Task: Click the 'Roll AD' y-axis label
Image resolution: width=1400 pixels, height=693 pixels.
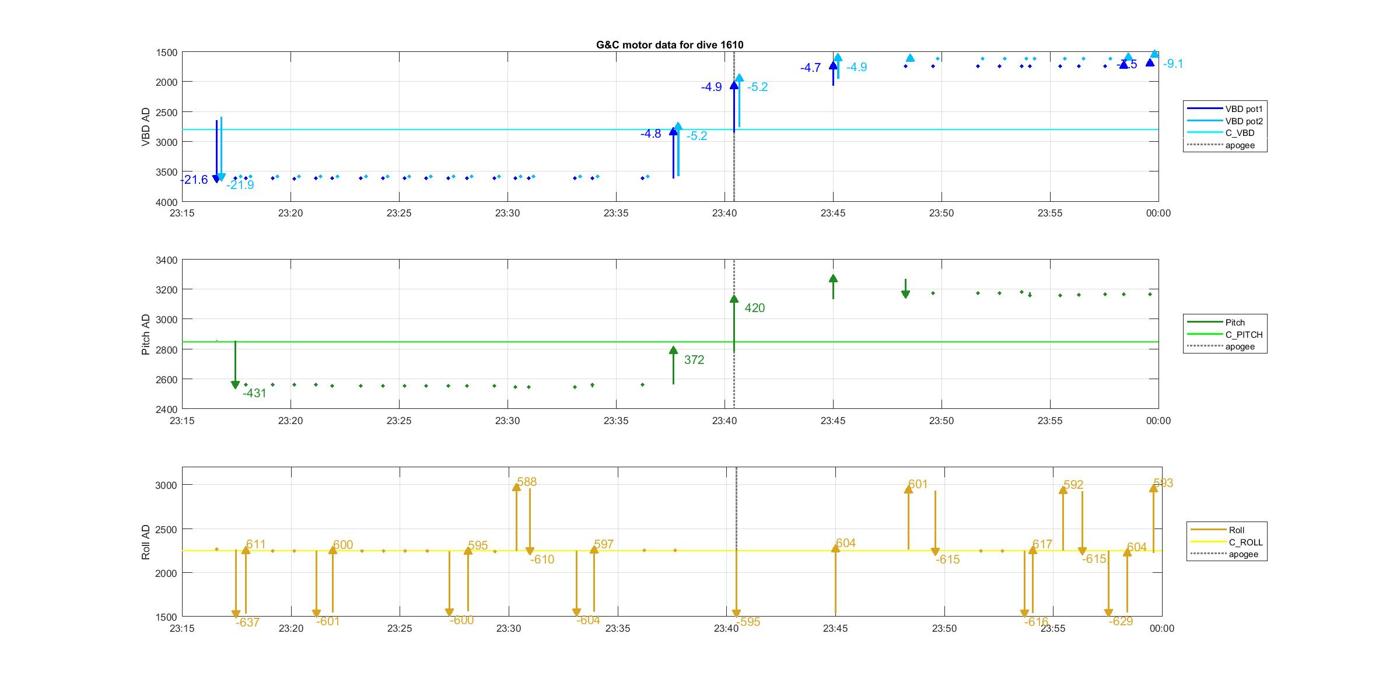Action: pyautogui.click(x=146, y=541)
